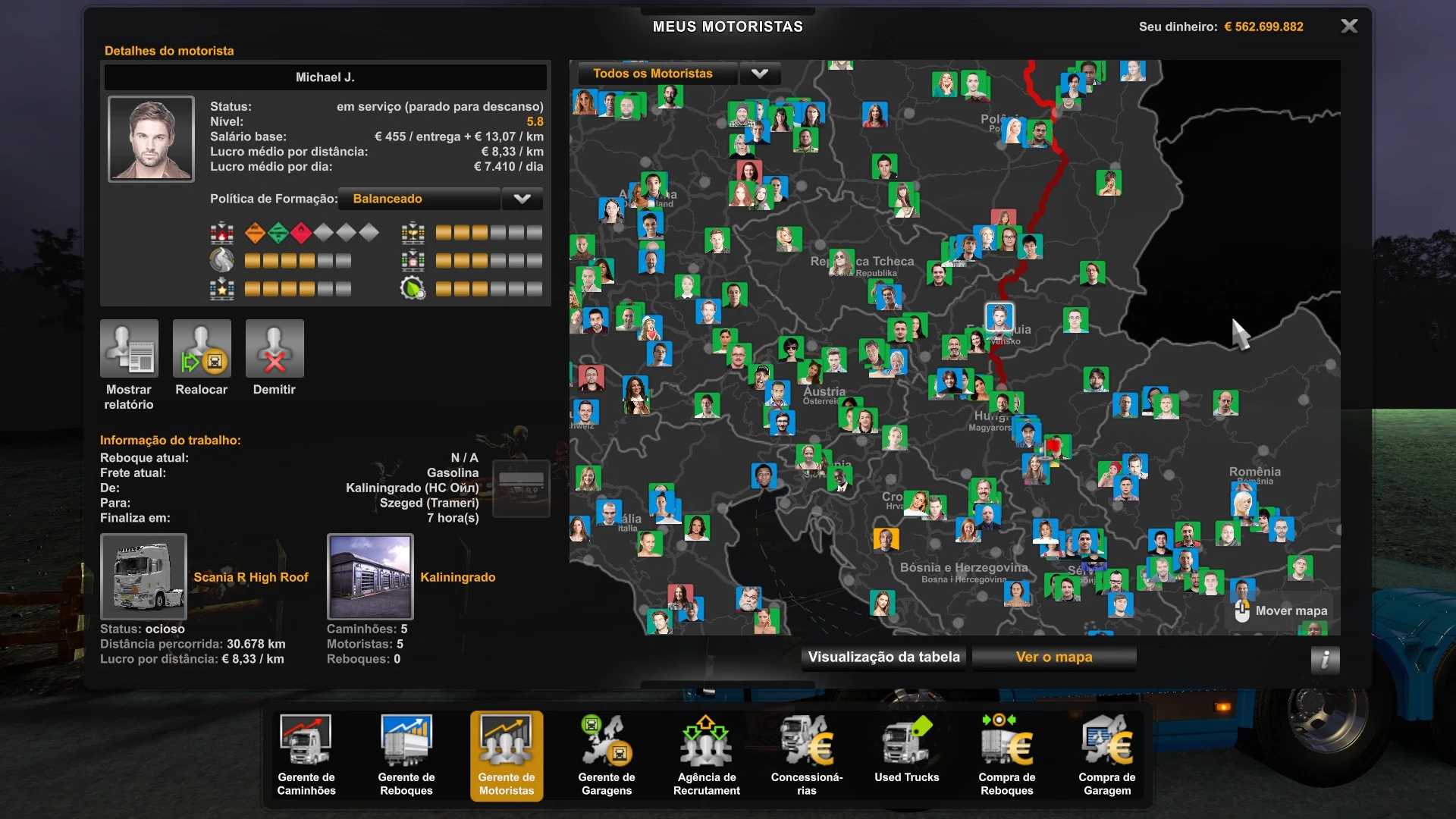
Task: Open Gerente de Reboques manager
Action: (x=406, y=755)
